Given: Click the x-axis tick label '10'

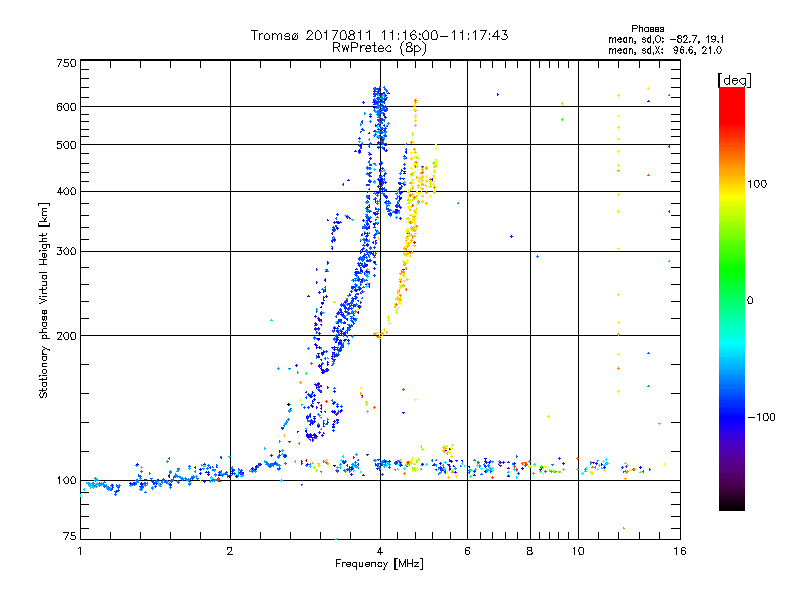Looking at the screenshot, I should pyautogui.click(x=578, y=551).
